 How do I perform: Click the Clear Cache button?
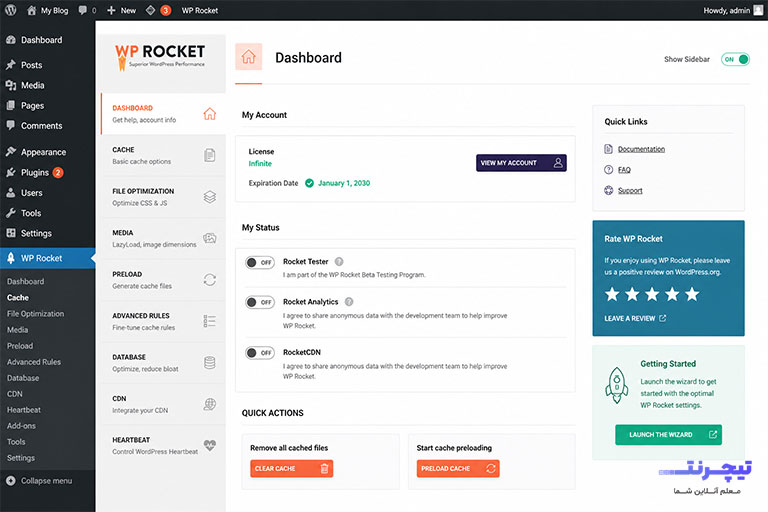pos(291,468)
